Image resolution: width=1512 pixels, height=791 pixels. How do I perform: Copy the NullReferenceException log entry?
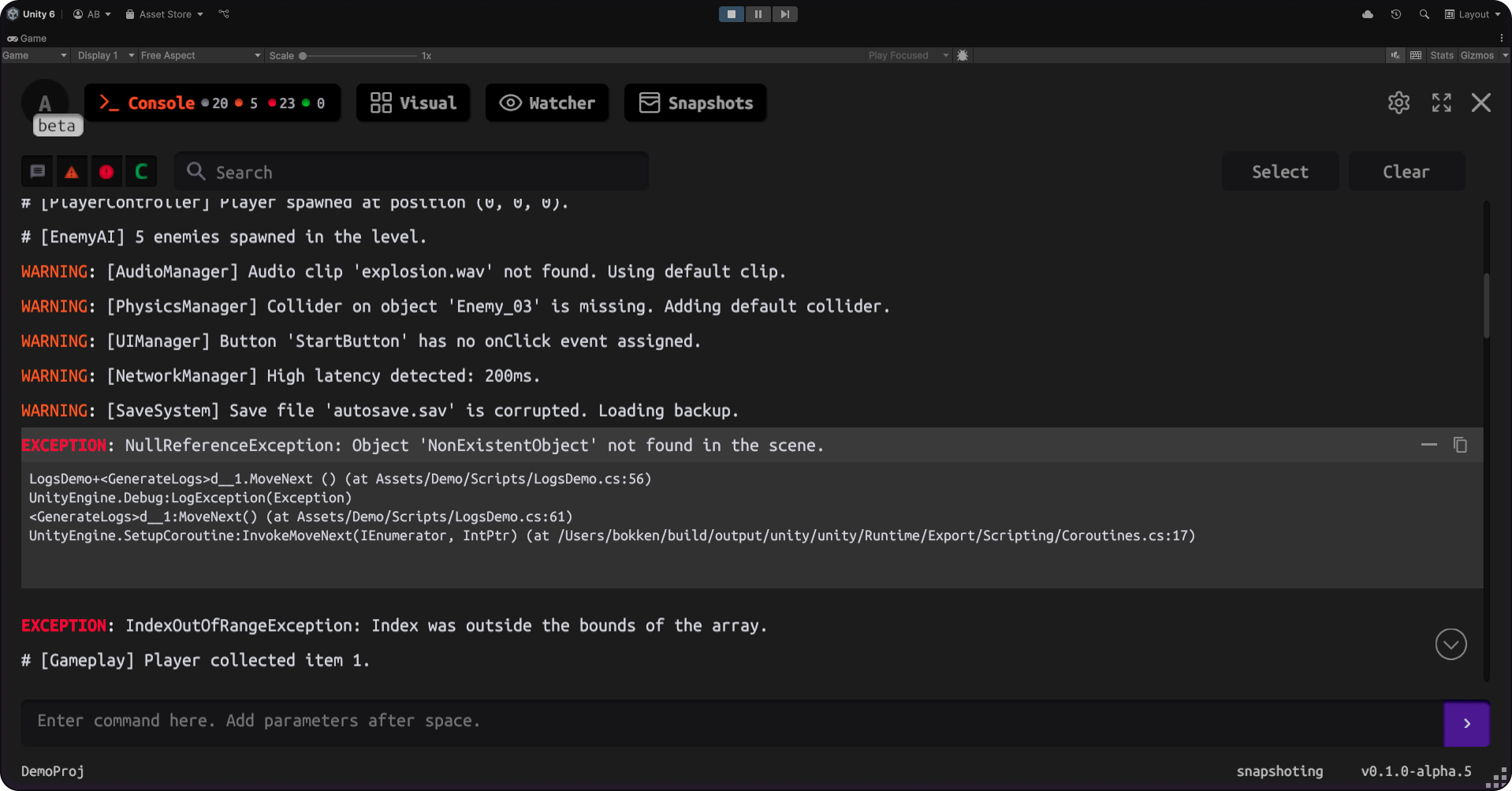coord(1460,446)
